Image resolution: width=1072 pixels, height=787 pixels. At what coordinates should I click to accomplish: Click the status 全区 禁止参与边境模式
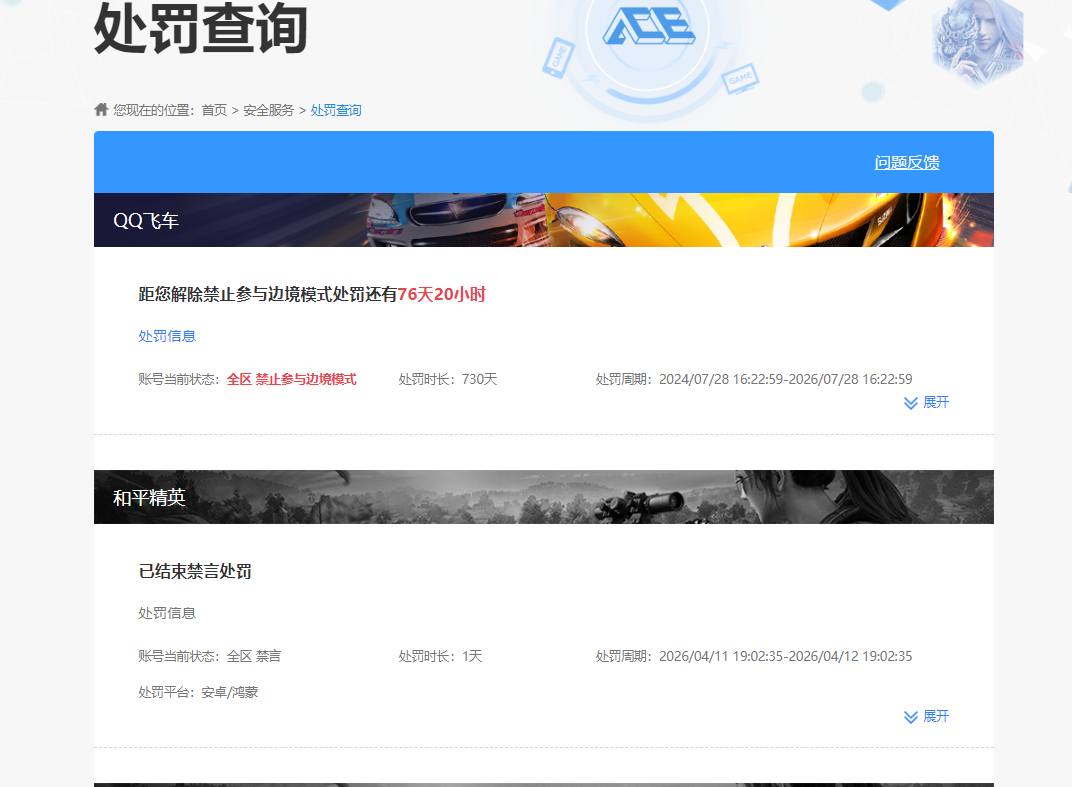[x=292, y=379]
